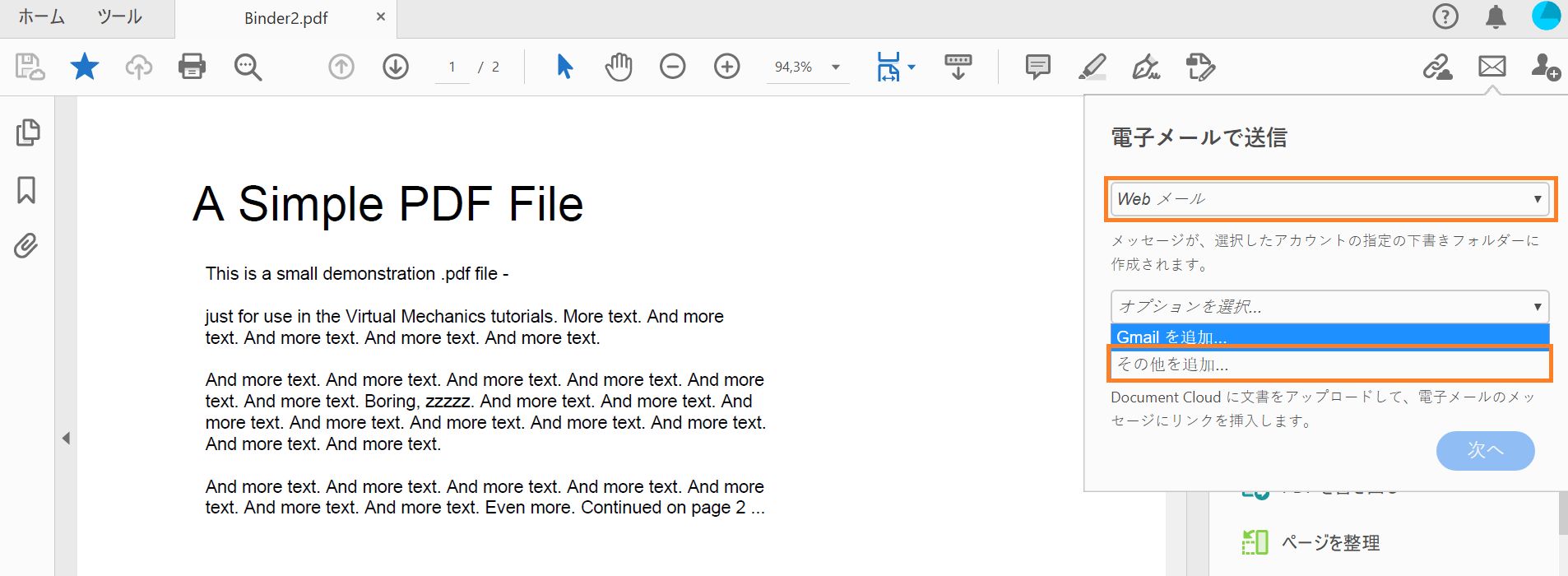Show the attachments paperclip panel
Viewport: 1568px width, 576px height.
point(26,245)
